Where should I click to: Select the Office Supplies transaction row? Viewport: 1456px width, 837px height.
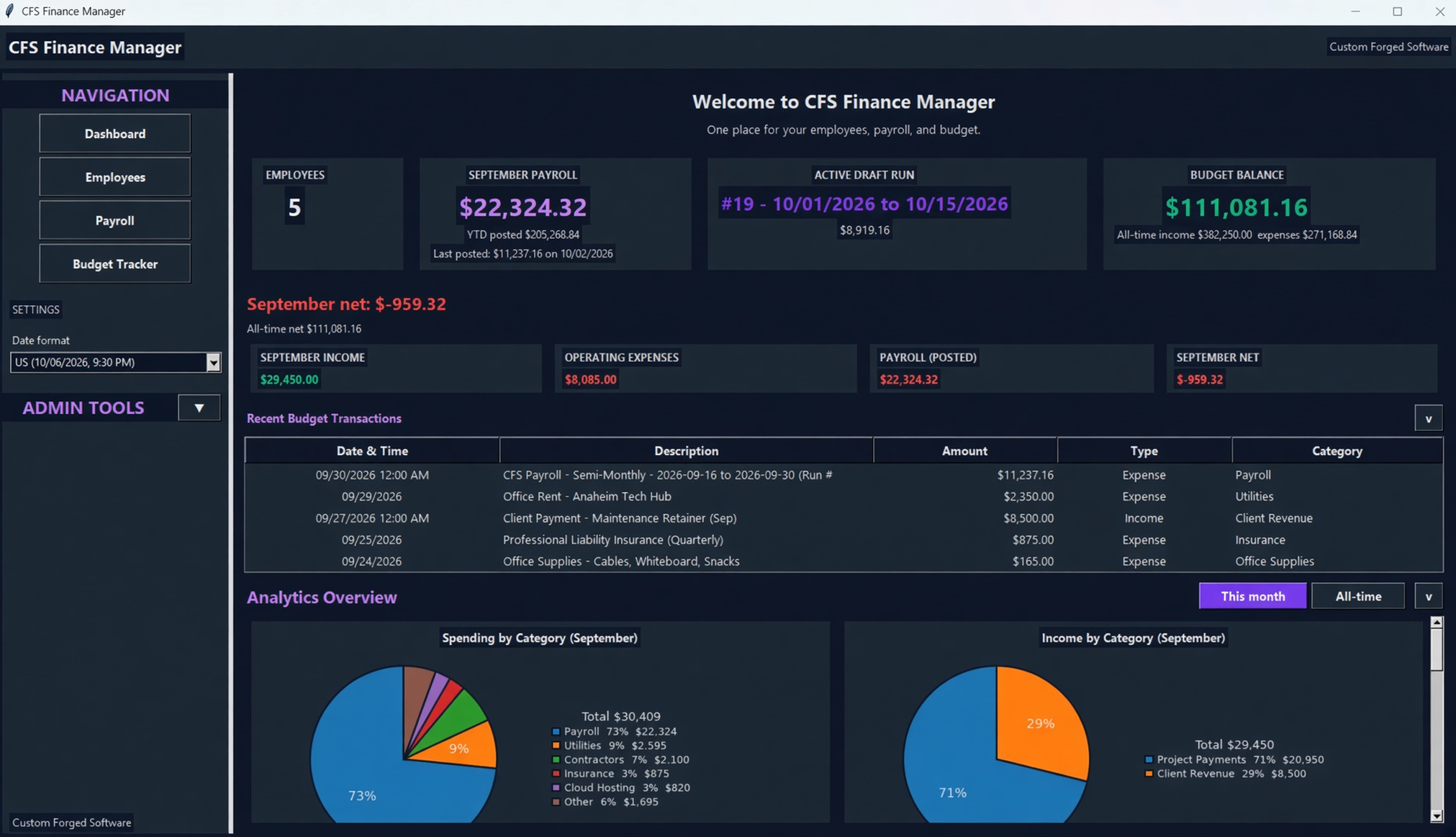click(844, 561)
